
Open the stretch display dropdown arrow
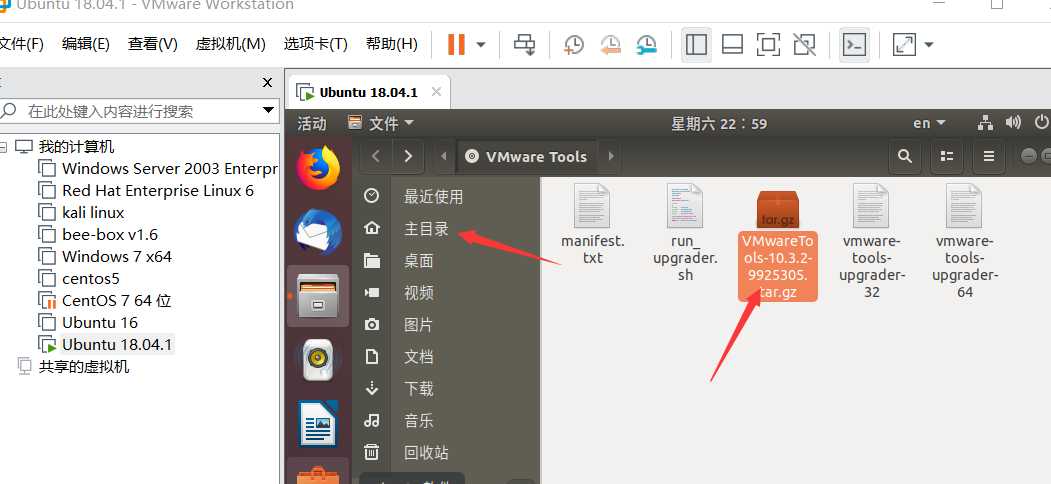pyautogui.click(x=928, y=45)
